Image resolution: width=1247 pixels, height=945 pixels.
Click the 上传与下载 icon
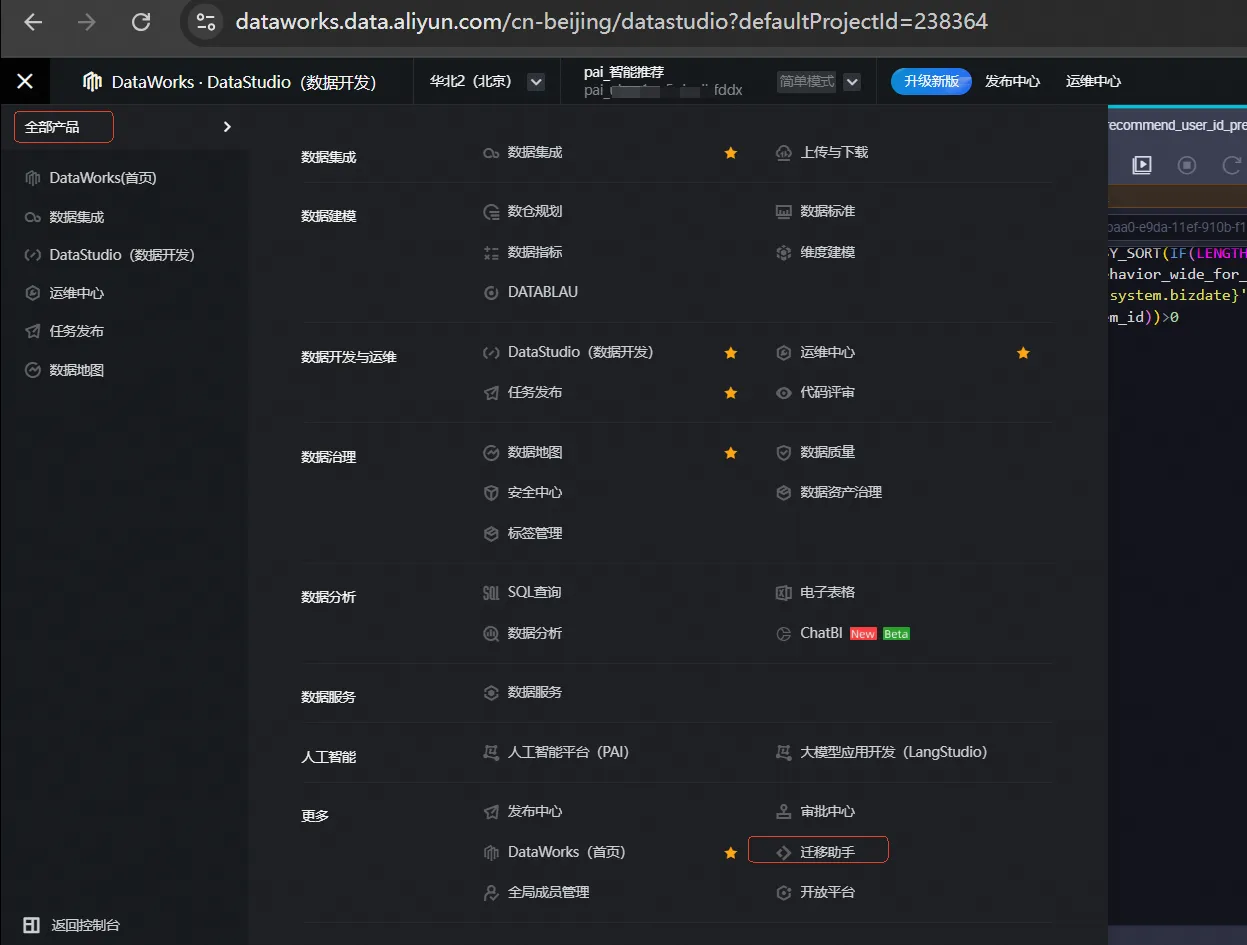pyautogui.click(x=784, y=153)
